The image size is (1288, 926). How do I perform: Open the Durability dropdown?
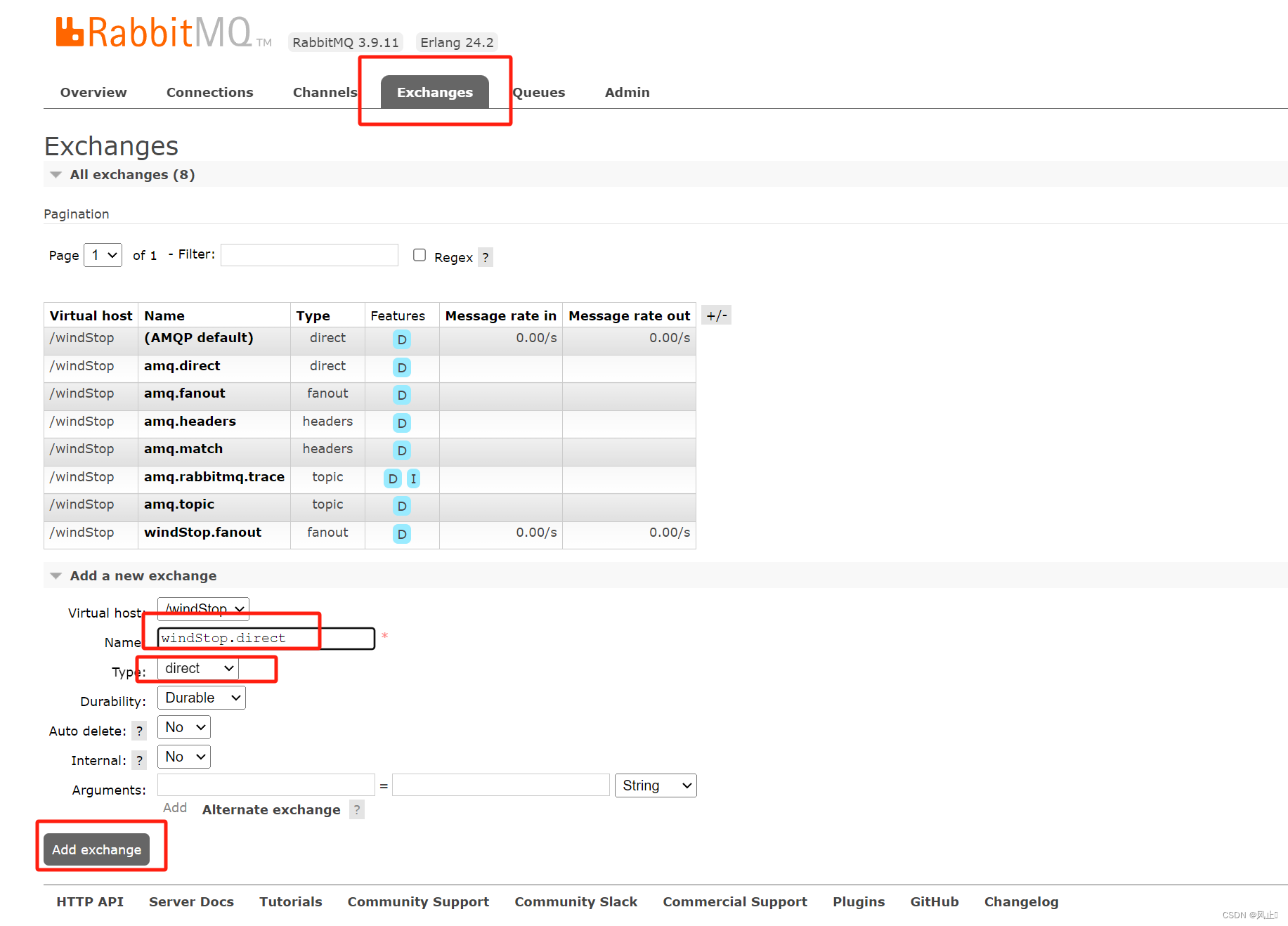click(202, 698)
